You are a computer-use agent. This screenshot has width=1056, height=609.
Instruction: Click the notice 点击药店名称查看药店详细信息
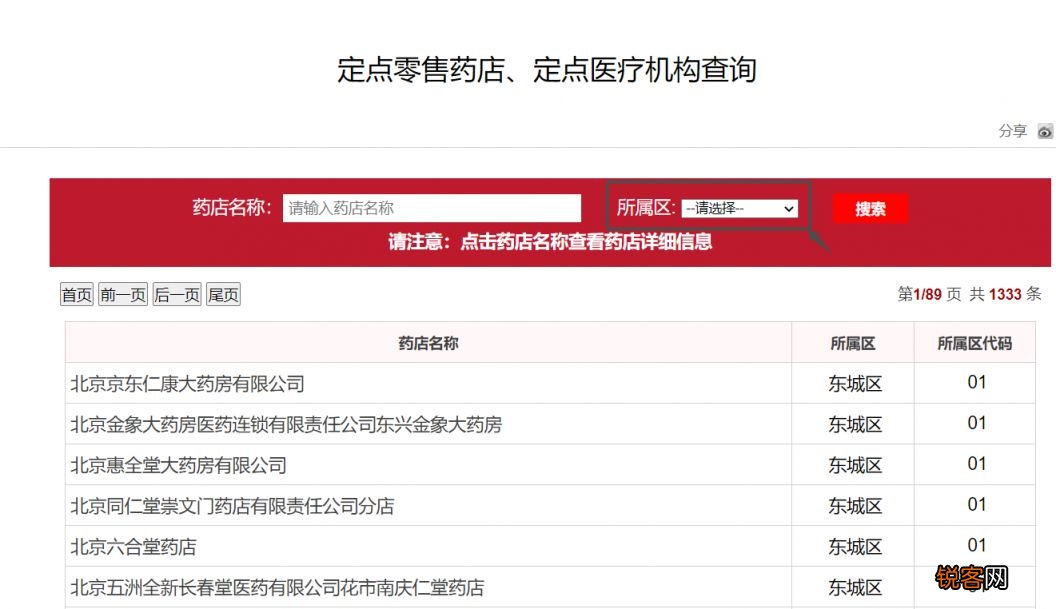(586, 242)
